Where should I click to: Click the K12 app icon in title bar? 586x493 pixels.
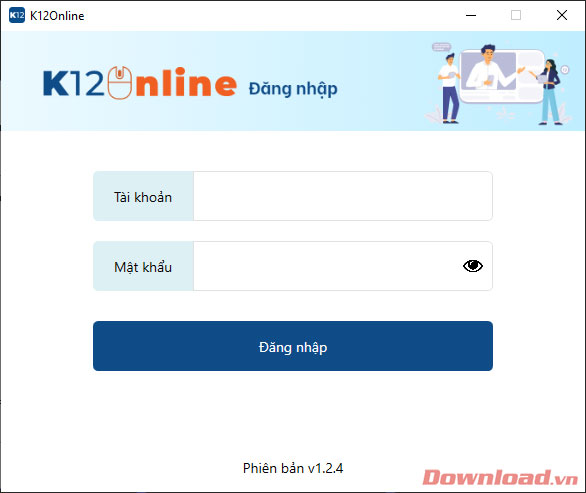click(x=17, y=15)
